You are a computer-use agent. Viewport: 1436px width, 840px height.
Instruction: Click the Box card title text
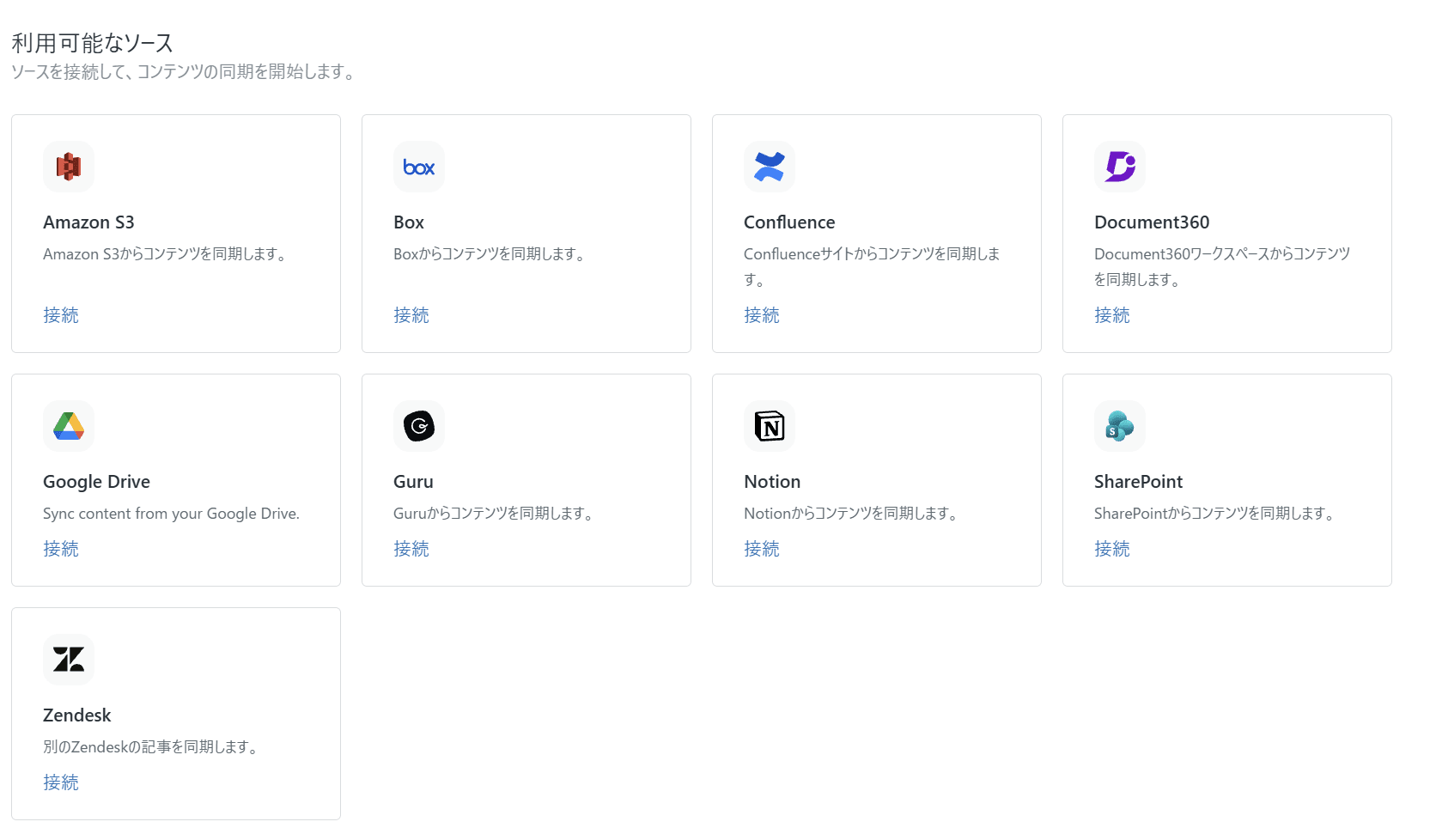[409, 222]
